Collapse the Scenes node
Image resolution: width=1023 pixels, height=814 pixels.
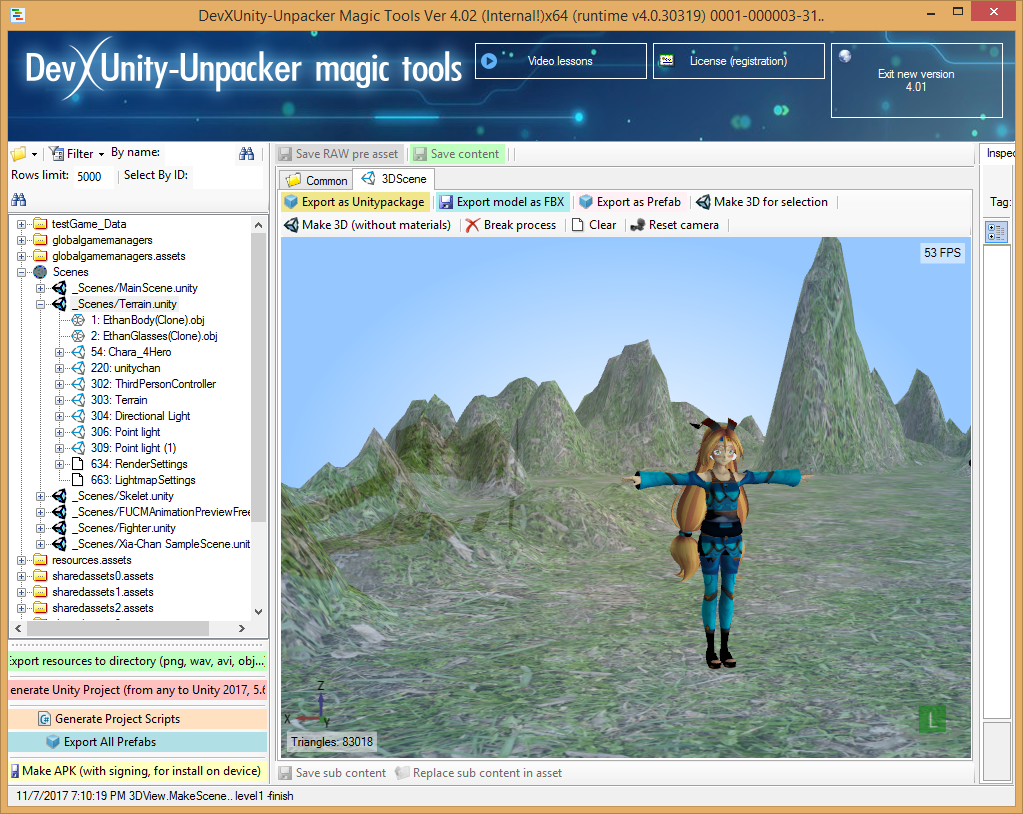(x=22, y=272)
